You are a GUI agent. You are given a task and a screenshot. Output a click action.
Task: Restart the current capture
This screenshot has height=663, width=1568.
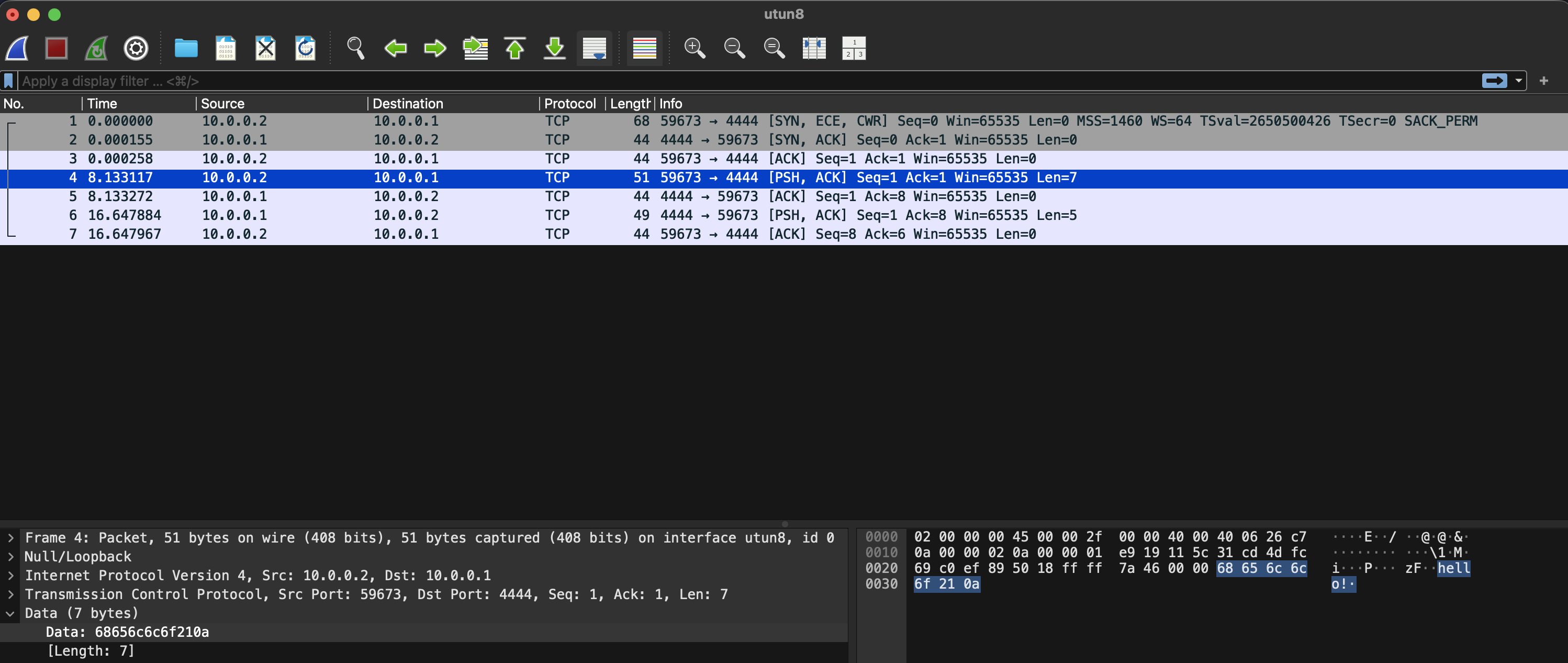click(x=96, y=48)
